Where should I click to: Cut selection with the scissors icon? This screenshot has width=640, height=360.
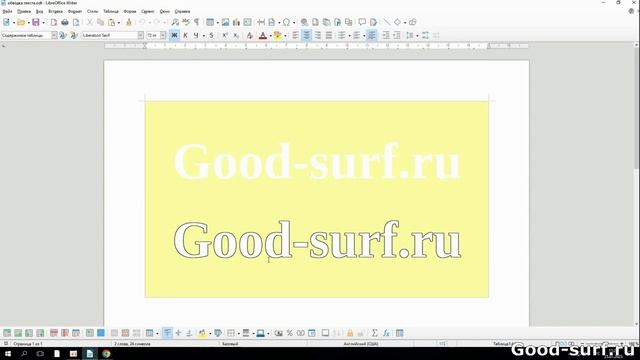(x=89, y=22)
